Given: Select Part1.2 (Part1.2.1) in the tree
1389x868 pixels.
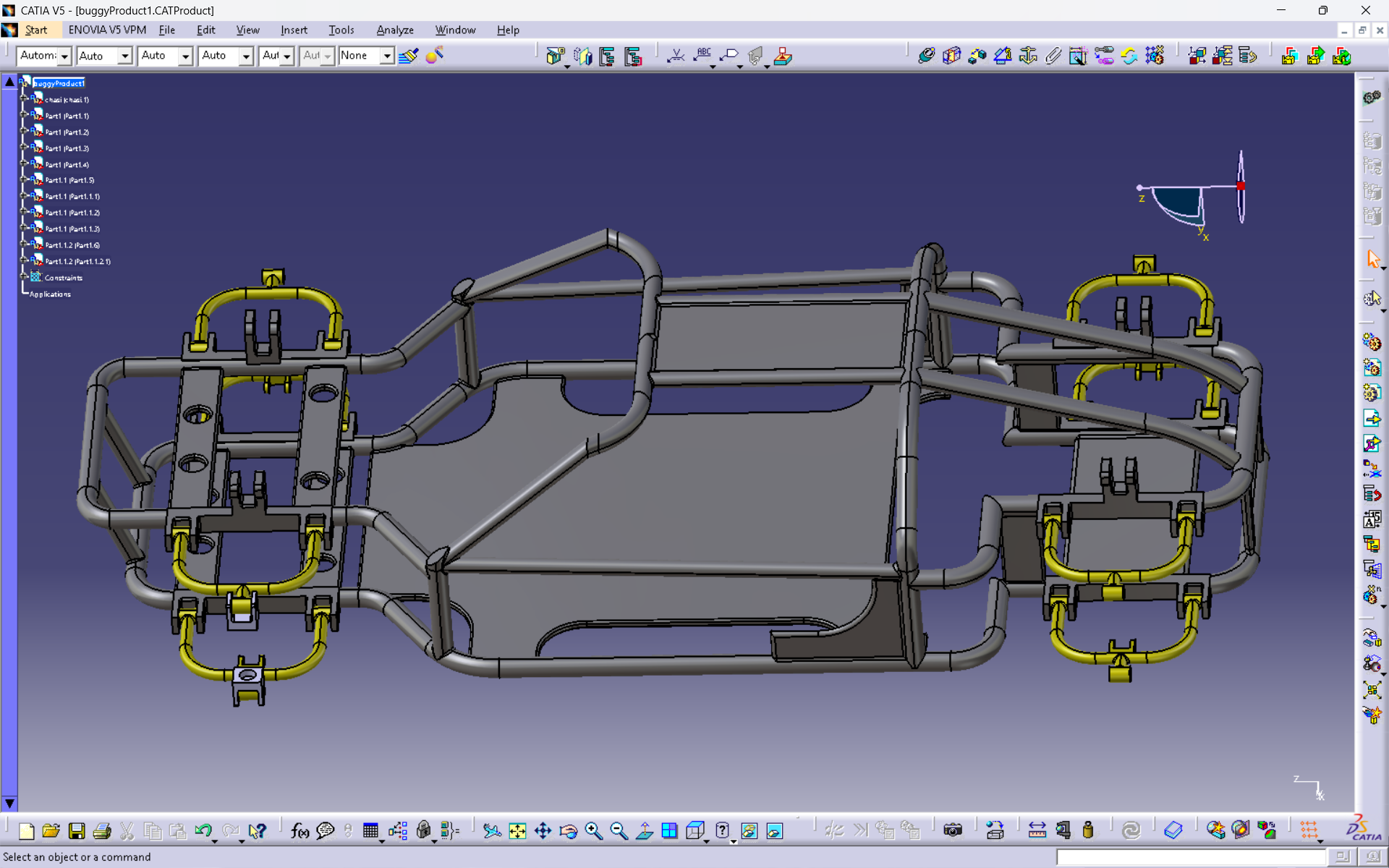Looking at the screenshot, I should [78, 261].
